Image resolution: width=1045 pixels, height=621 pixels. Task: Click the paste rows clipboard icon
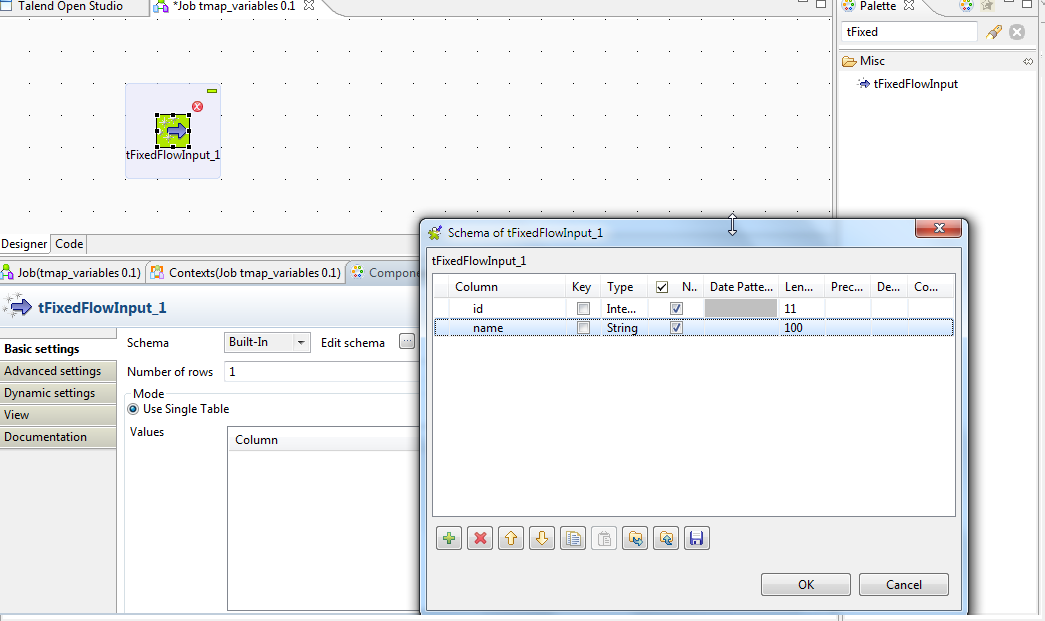pyautogui.click(x=604, y=538)
